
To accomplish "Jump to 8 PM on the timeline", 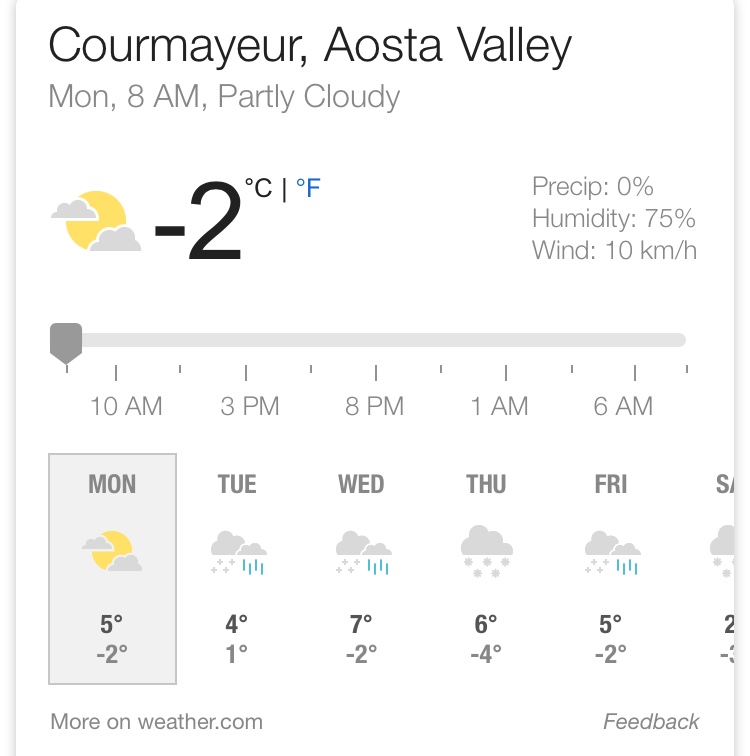I will click(375, 406).
